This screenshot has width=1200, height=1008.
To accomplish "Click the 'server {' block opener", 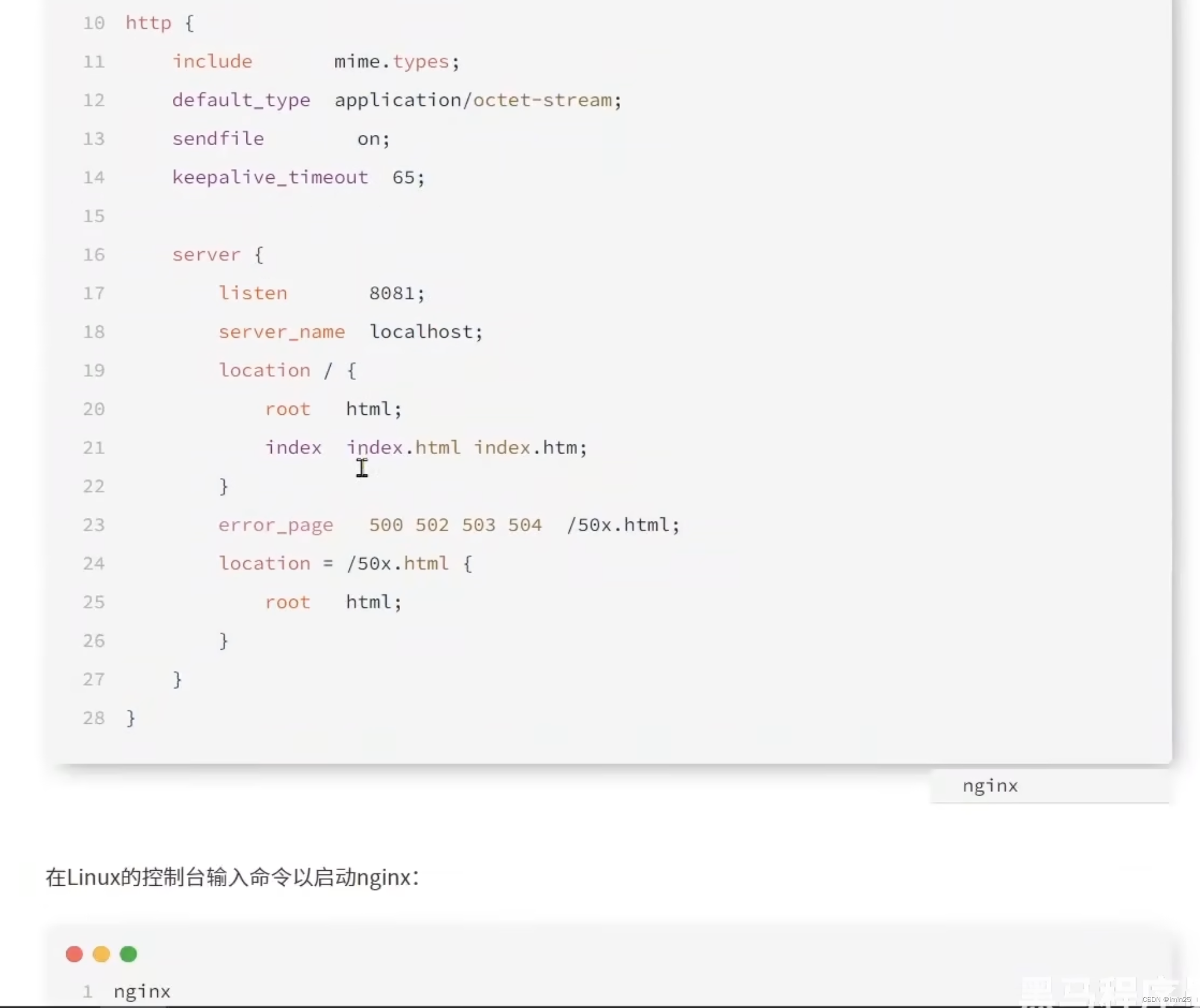I will [x=218, y=255].
